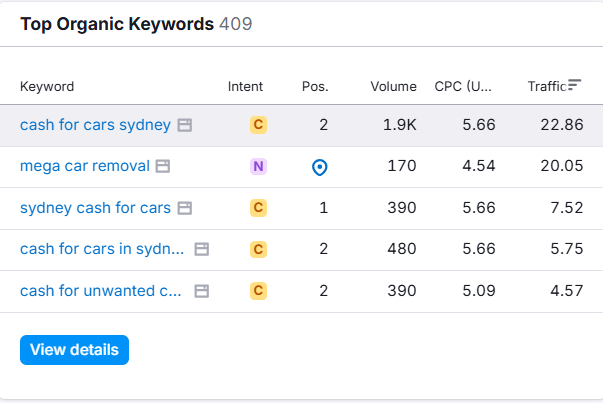Screen dimensions: 603x403
Task: Open SERP icon beside cash for cars sydney
Action: (184, 125)
